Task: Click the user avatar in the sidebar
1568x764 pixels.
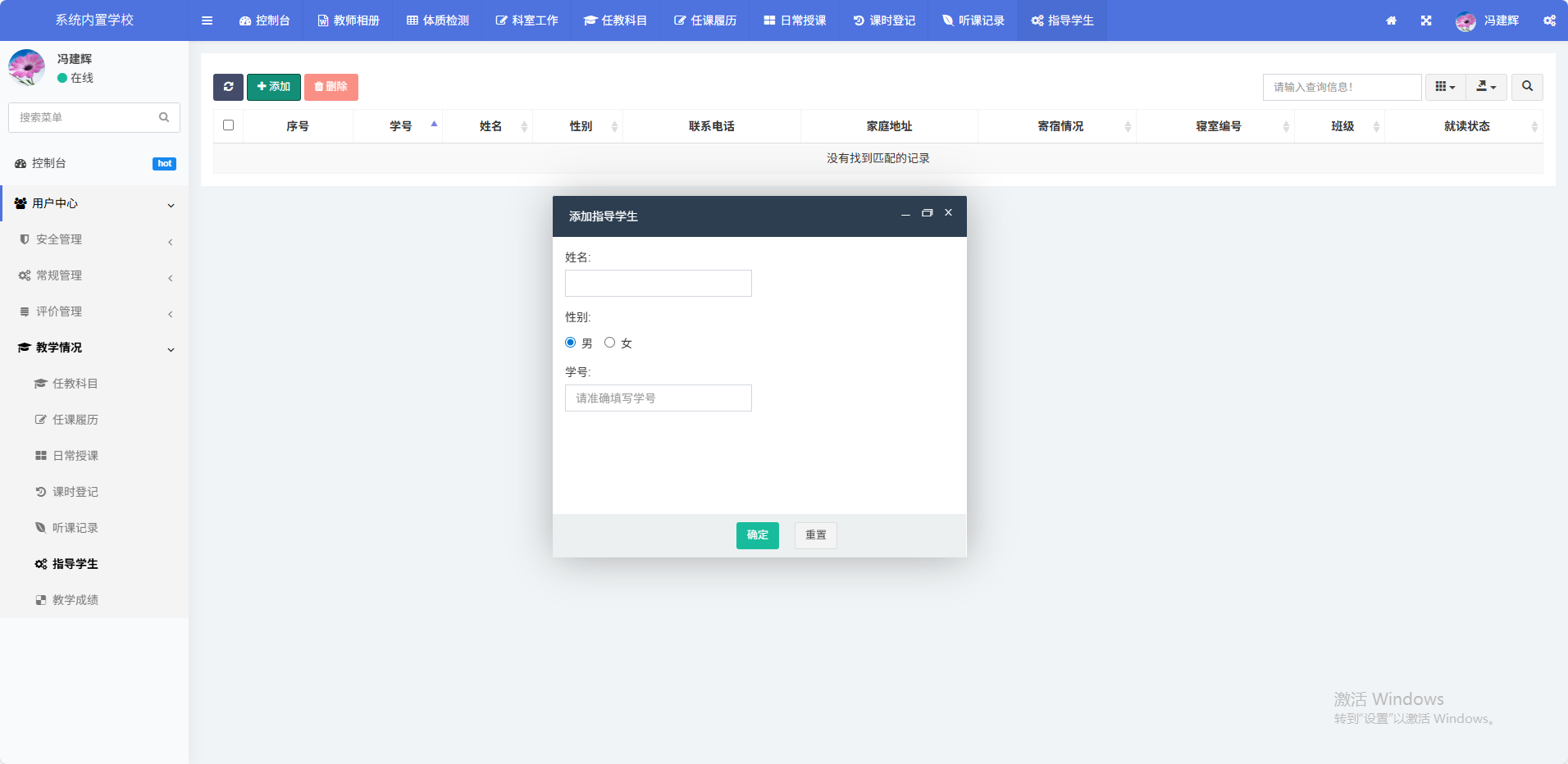Action: 27,67
